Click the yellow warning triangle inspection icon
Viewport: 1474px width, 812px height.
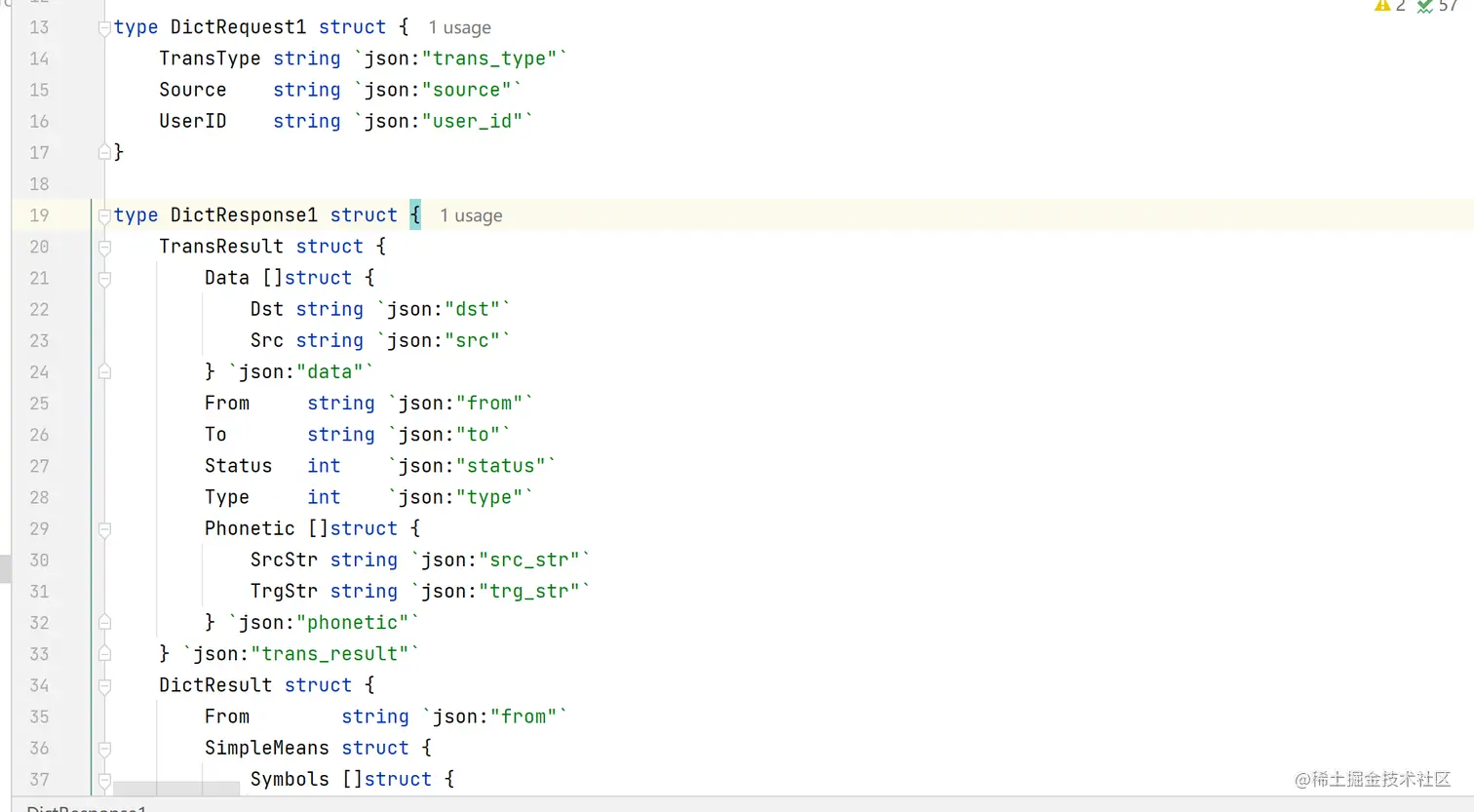(1381, 6)
